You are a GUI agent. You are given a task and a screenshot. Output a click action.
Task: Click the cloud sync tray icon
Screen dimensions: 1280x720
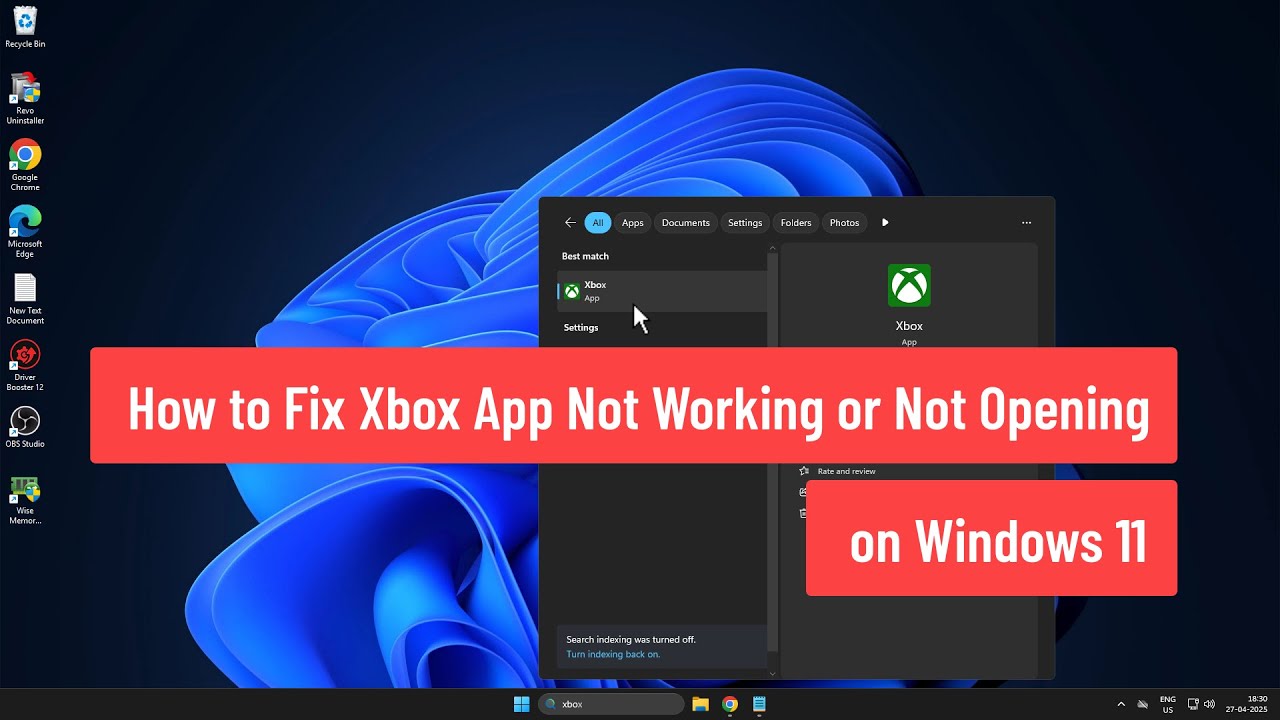(1142, 704)
